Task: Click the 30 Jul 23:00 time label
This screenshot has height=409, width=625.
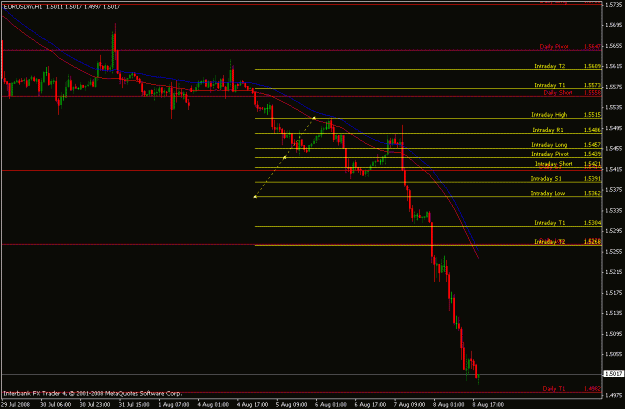Action: (x=95, y=405)
